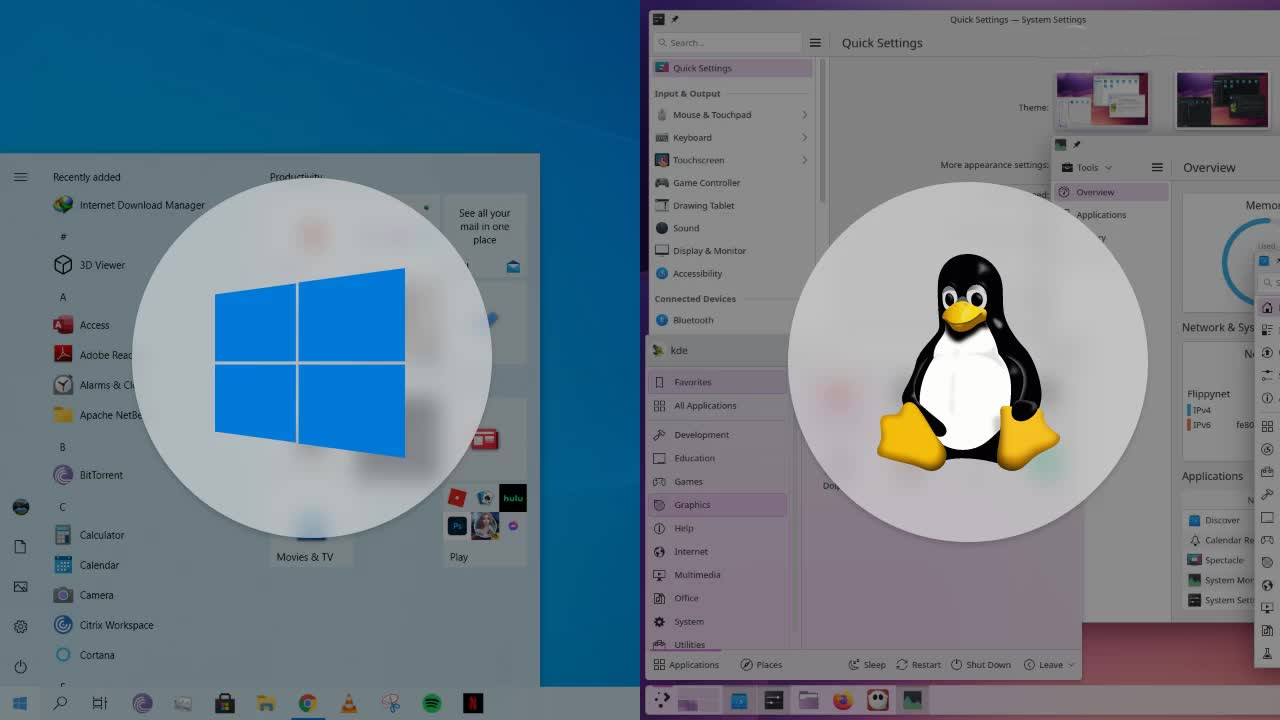Open the Camera app entry

tap(83, 595)
